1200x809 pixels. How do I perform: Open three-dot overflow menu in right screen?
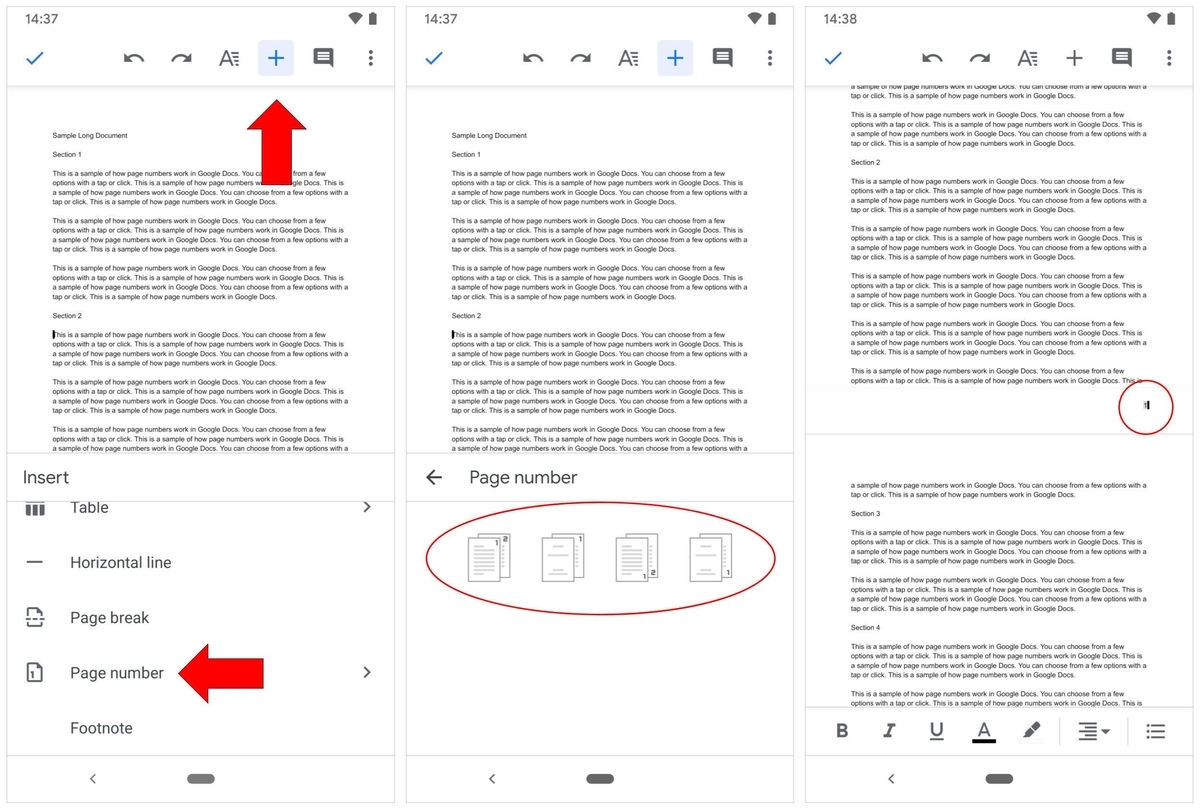(1169, 58)
